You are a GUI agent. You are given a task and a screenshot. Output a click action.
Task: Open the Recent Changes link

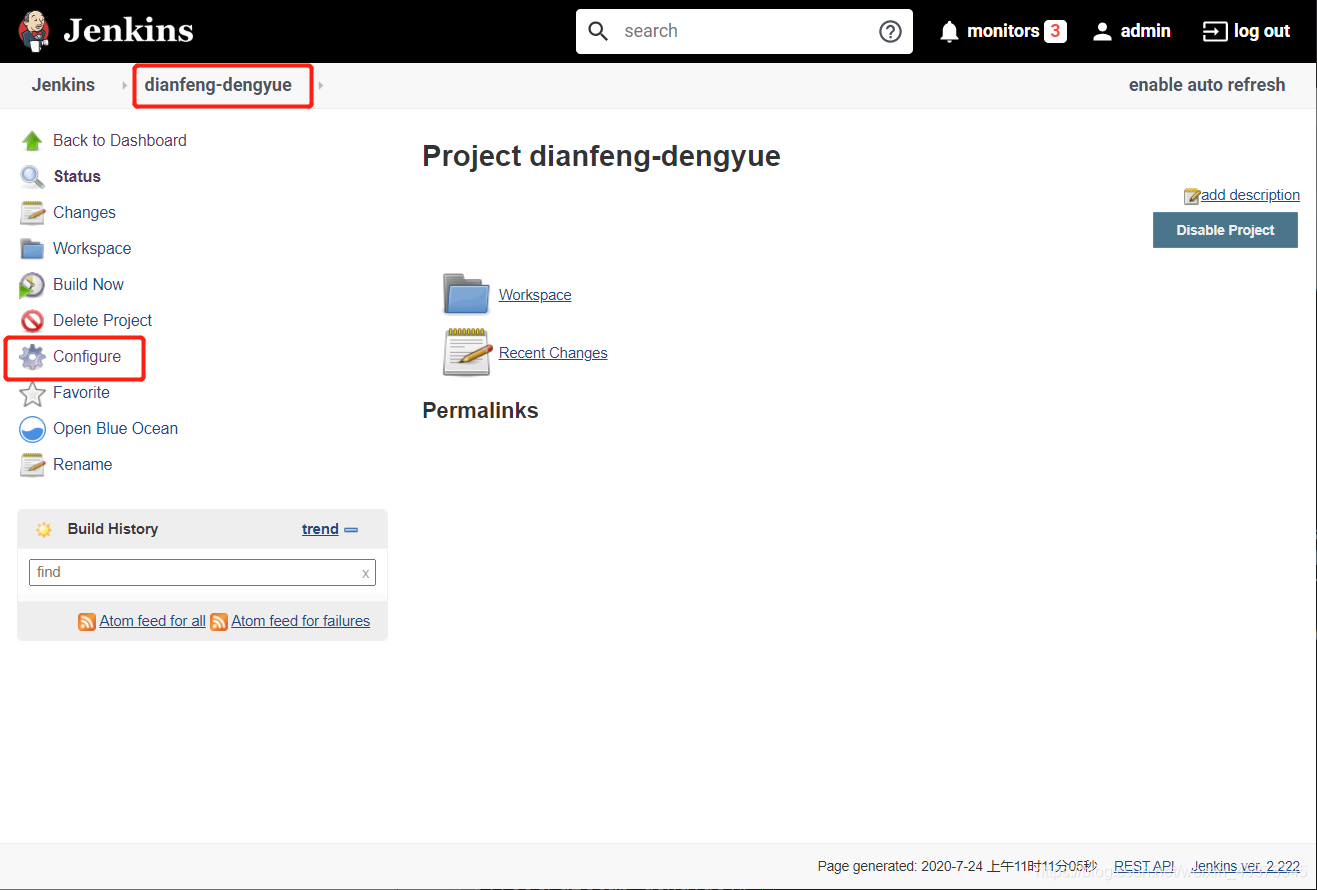553,353
